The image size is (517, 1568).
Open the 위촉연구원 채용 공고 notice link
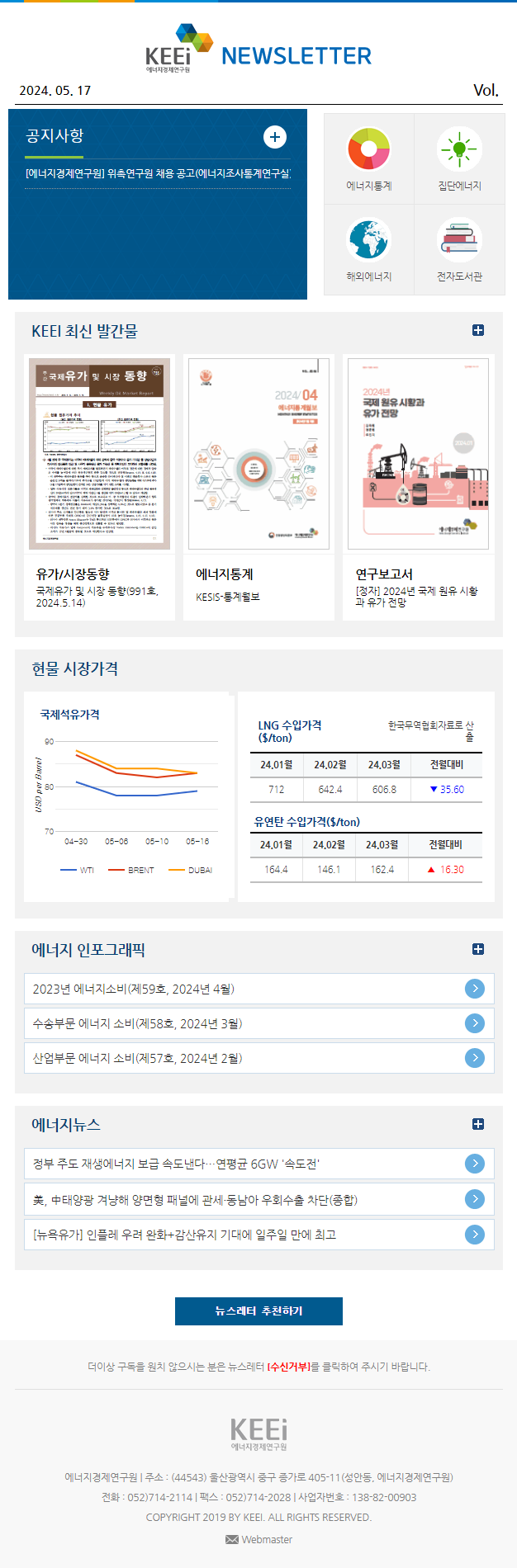coord(158,173)
